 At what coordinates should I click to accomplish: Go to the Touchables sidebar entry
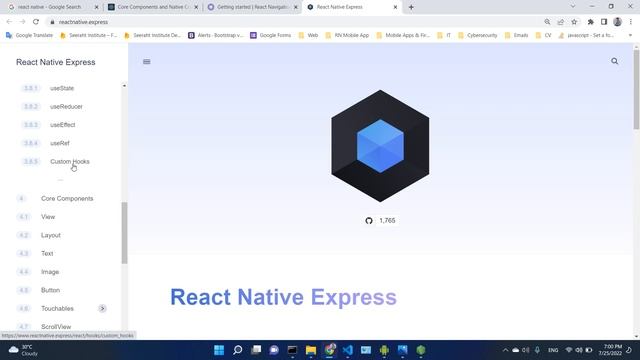point(57,309)
